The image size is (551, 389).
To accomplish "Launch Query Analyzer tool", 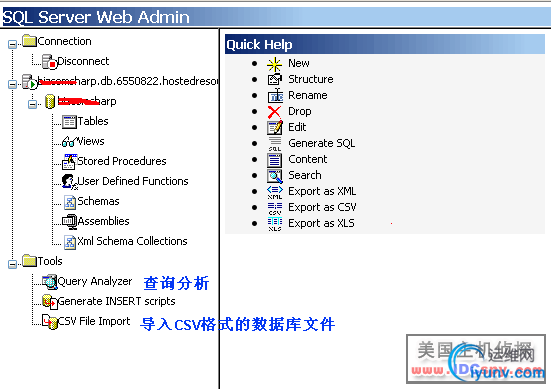I will pos(95,281).
